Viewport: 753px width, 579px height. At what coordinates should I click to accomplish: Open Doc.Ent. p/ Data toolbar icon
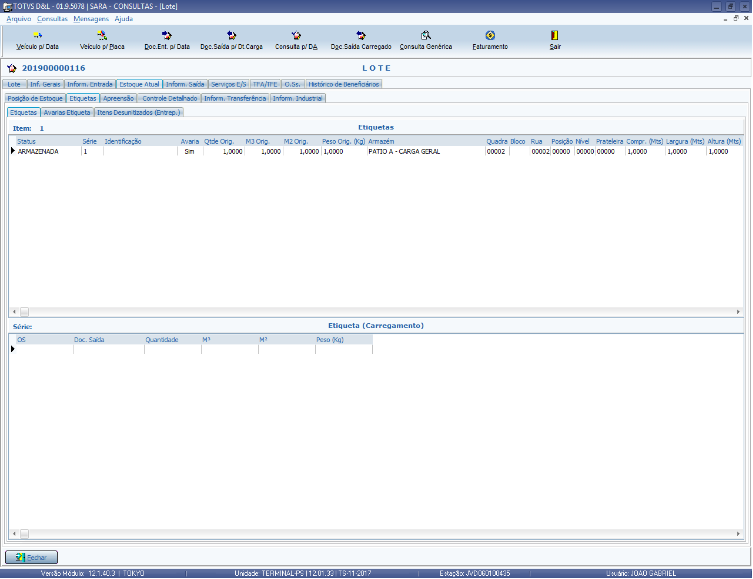coord(167,36)
